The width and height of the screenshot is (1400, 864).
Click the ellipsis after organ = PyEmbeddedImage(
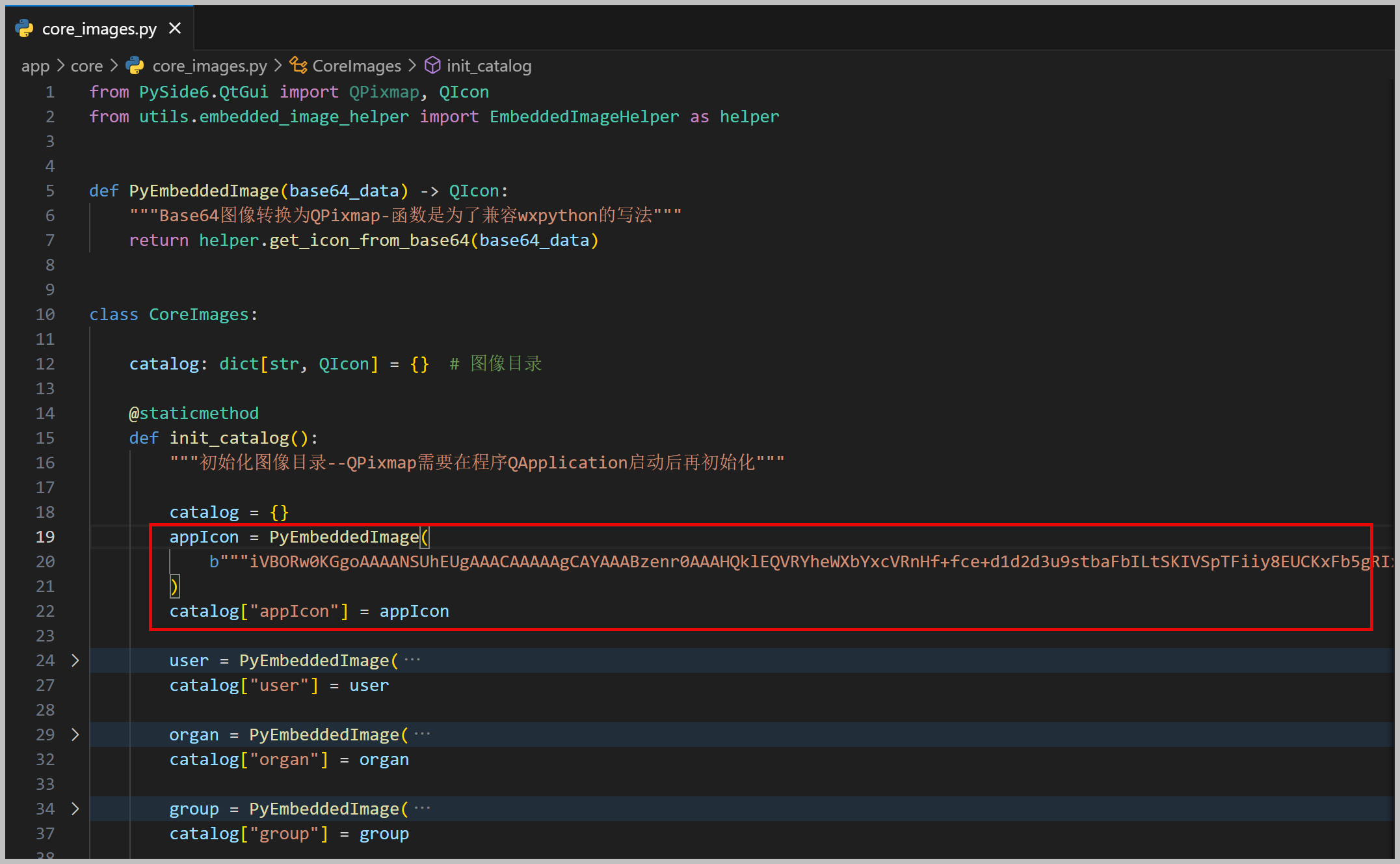[422, 735]
